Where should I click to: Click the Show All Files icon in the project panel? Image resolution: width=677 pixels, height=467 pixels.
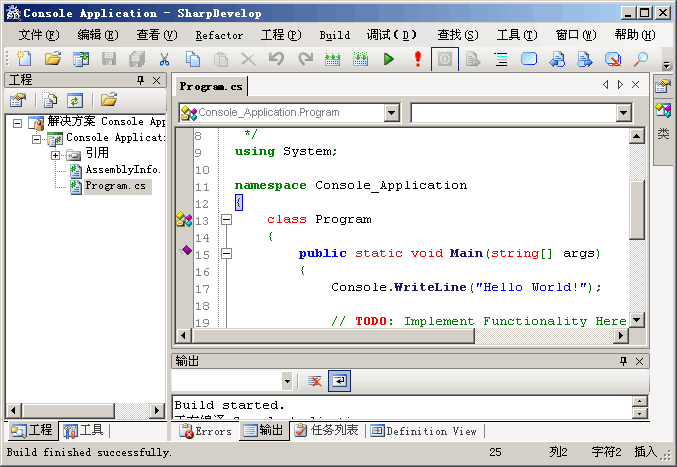[50, 101]
